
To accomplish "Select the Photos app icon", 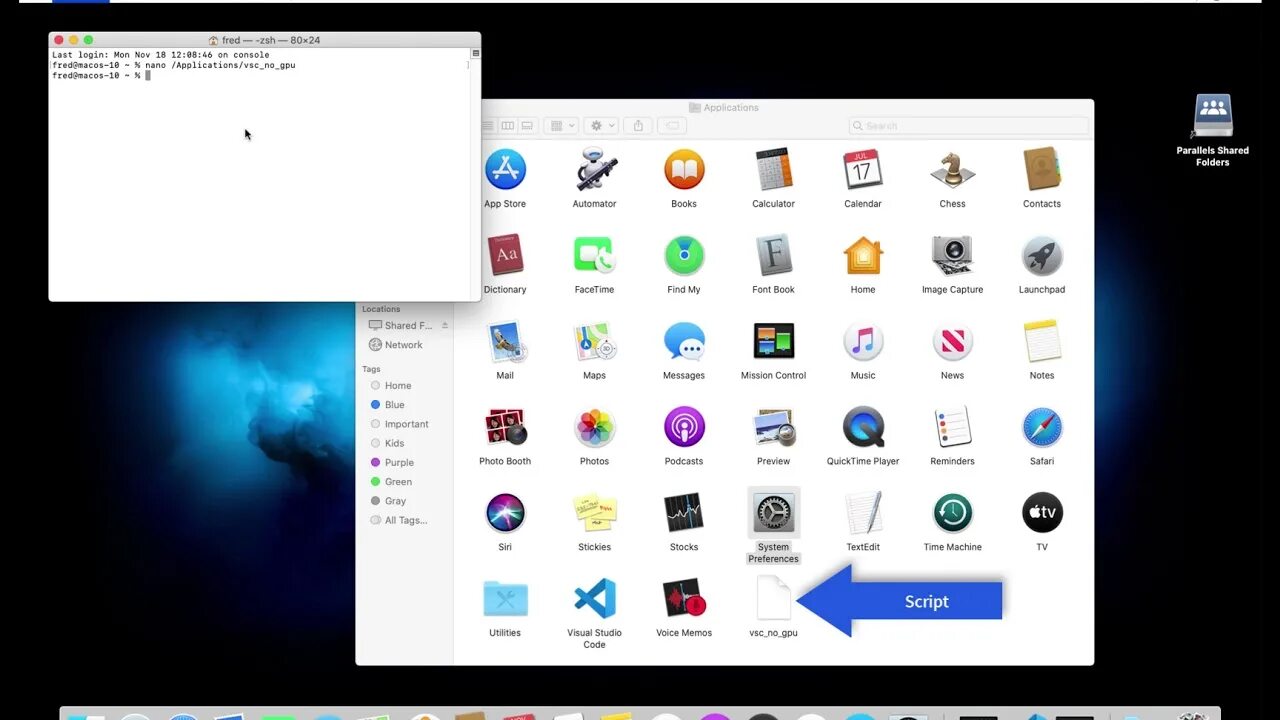I will [x=594, y=428].
